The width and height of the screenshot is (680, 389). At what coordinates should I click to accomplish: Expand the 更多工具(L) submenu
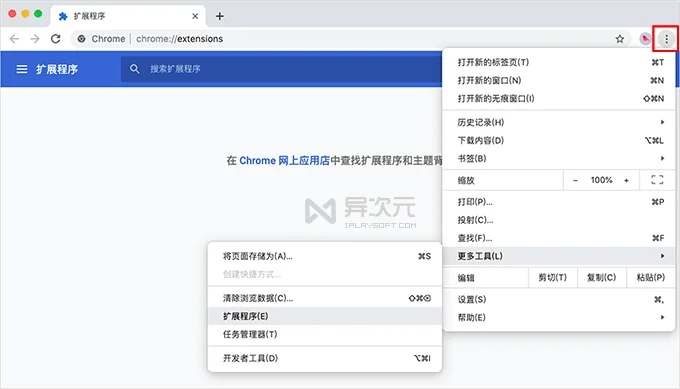tap(559, 256)
